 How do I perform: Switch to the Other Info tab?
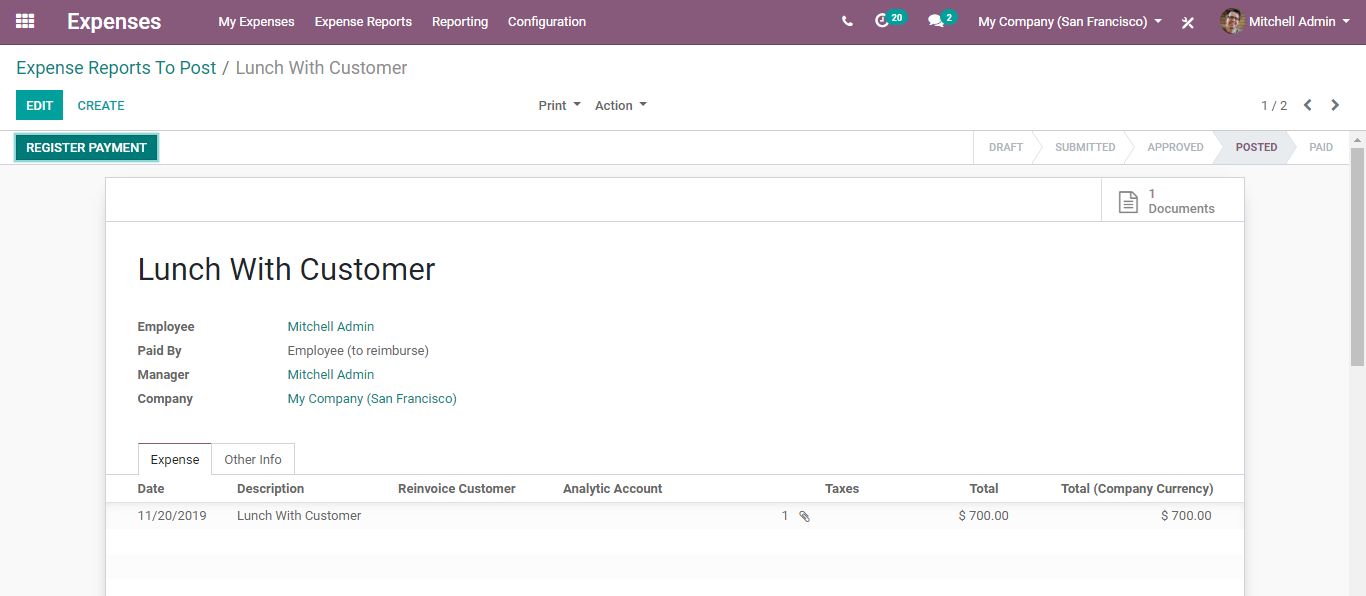[253, 459]
